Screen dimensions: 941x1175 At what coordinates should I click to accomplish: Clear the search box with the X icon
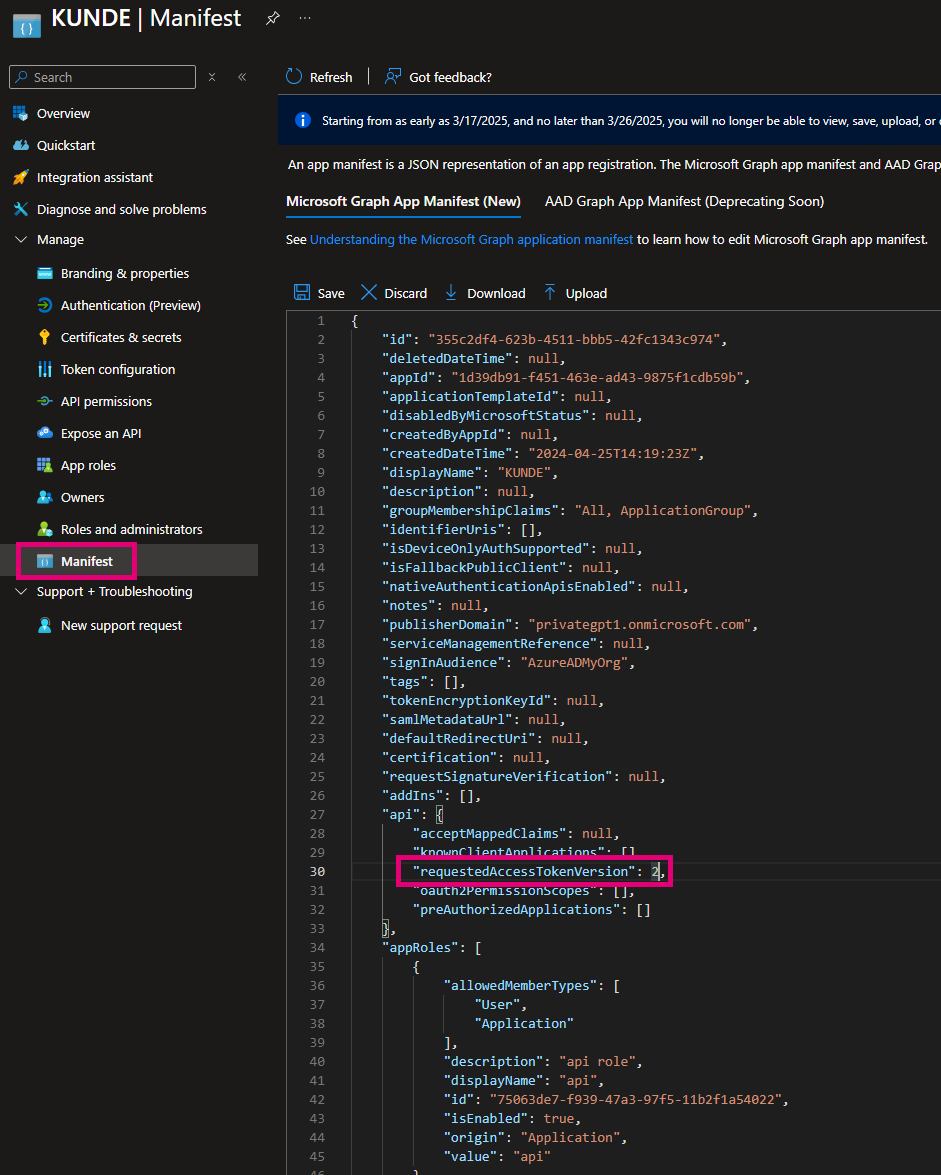212,77
